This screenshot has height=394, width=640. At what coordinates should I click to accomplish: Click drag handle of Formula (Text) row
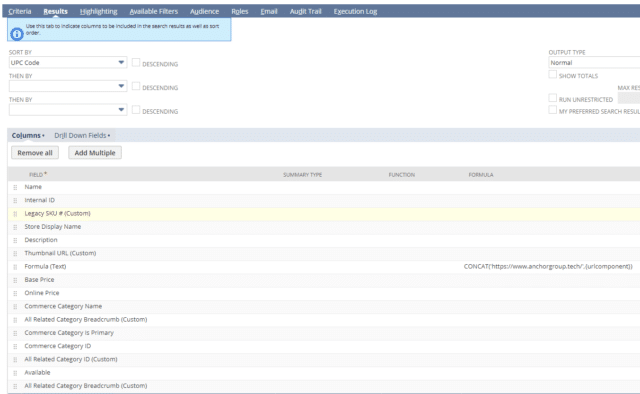pyautogui.click(x=15, y=267)
